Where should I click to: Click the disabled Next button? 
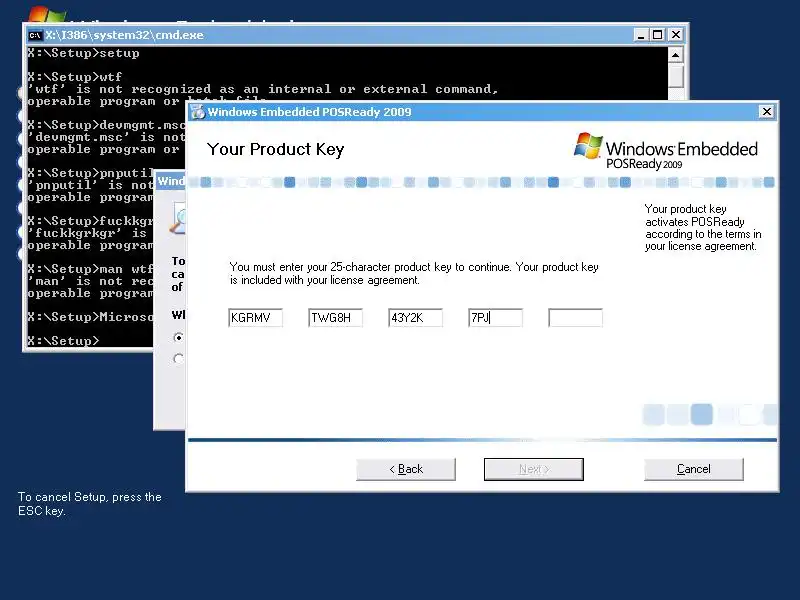[534, 469]
